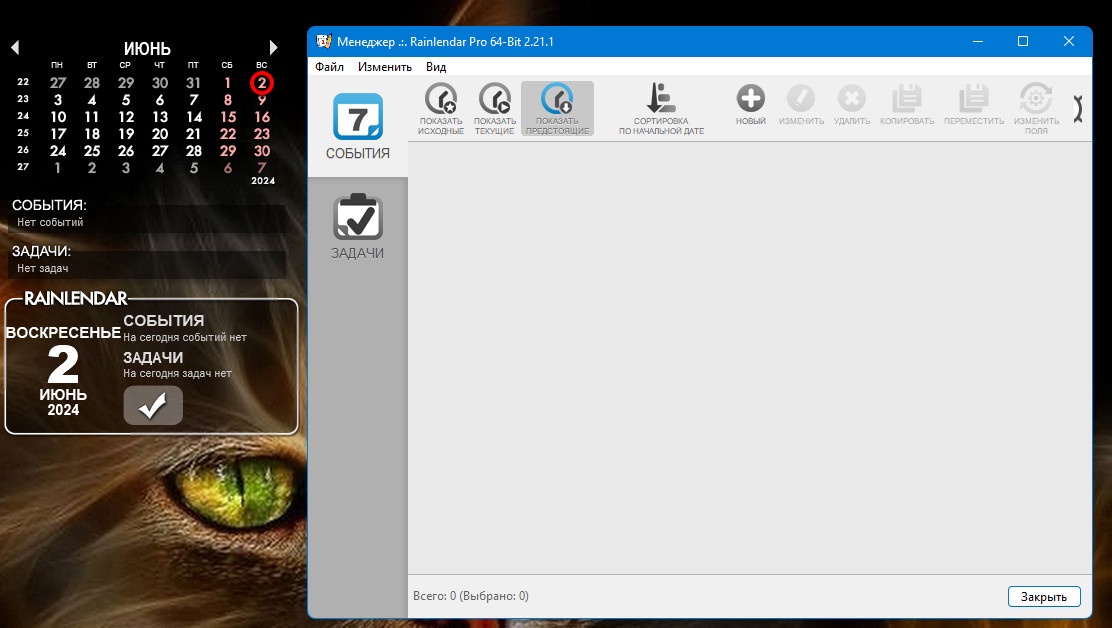Select June 28 in calendar widget

pos(194,151)
